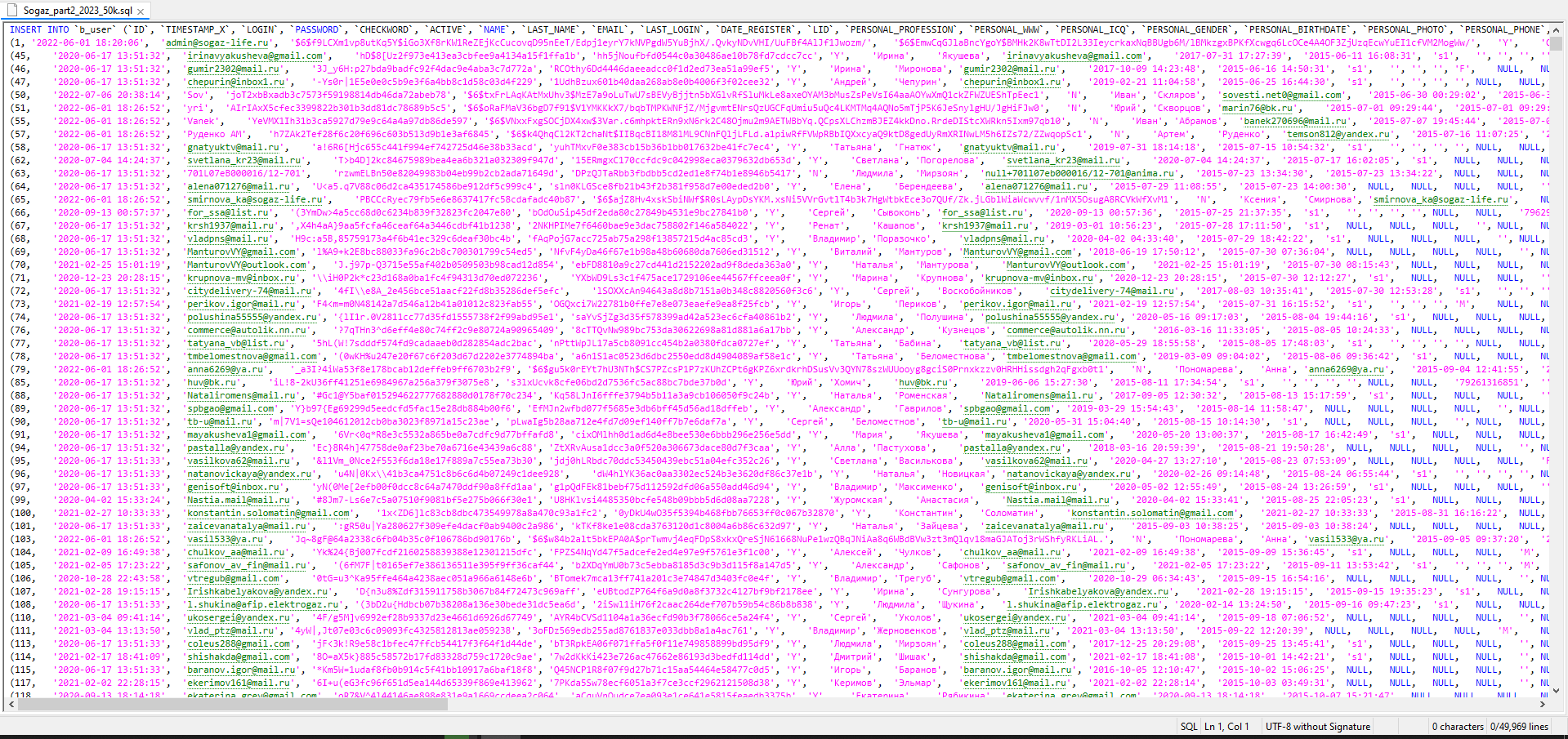Image resolution: width=1568 pixels, height=739 pixels.
Task: Click the vertical scrollbar up arrow
Action: (x=1555, y=29)
